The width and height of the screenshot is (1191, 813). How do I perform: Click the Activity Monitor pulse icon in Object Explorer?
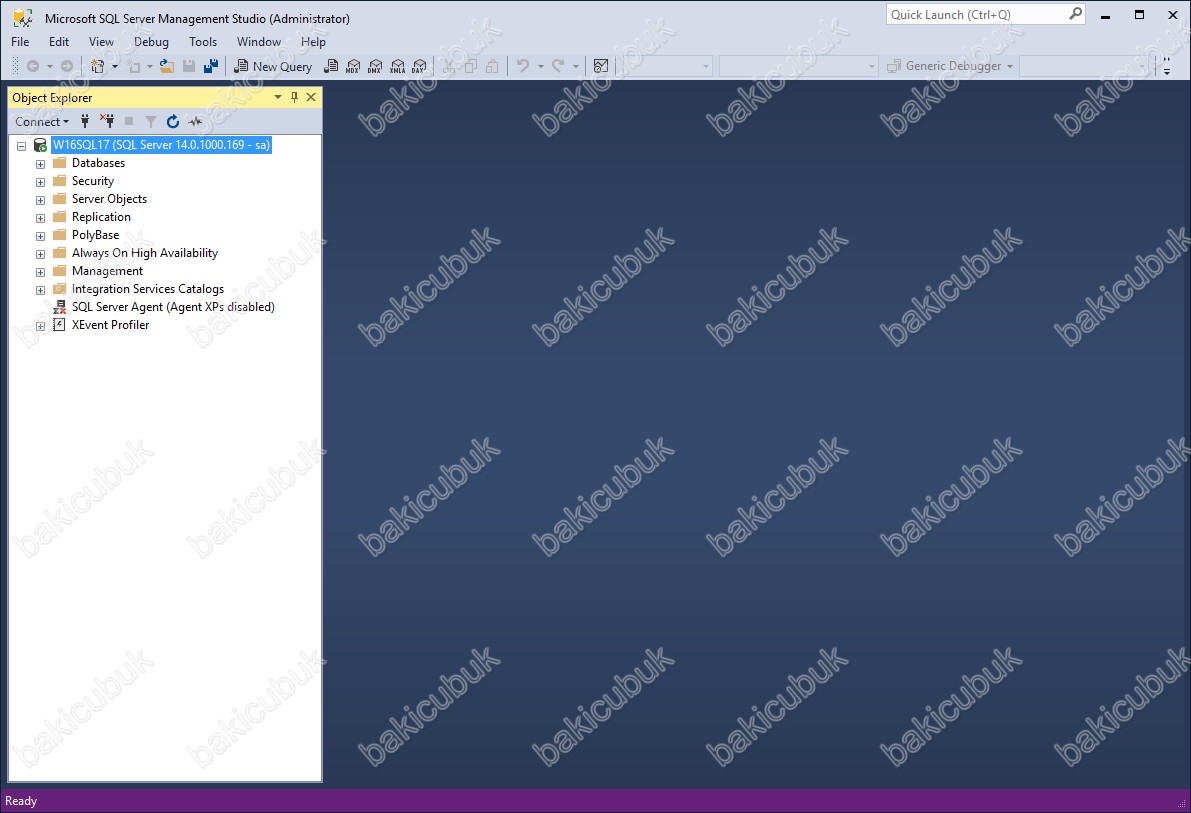[195, 122]
